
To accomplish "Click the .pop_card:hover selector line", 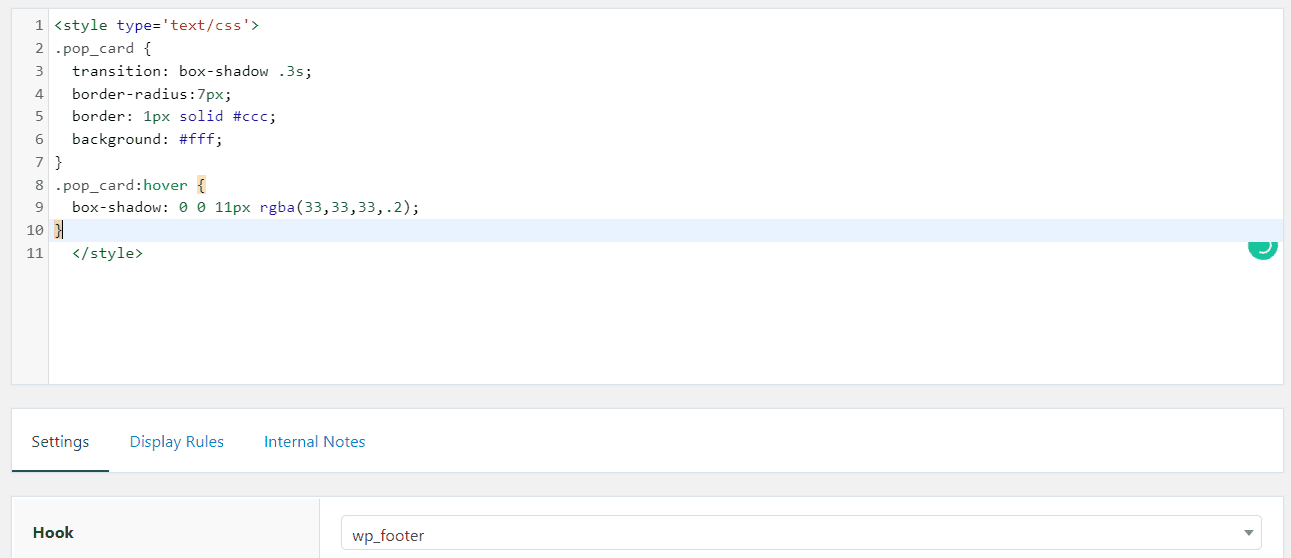I will 130,185.
